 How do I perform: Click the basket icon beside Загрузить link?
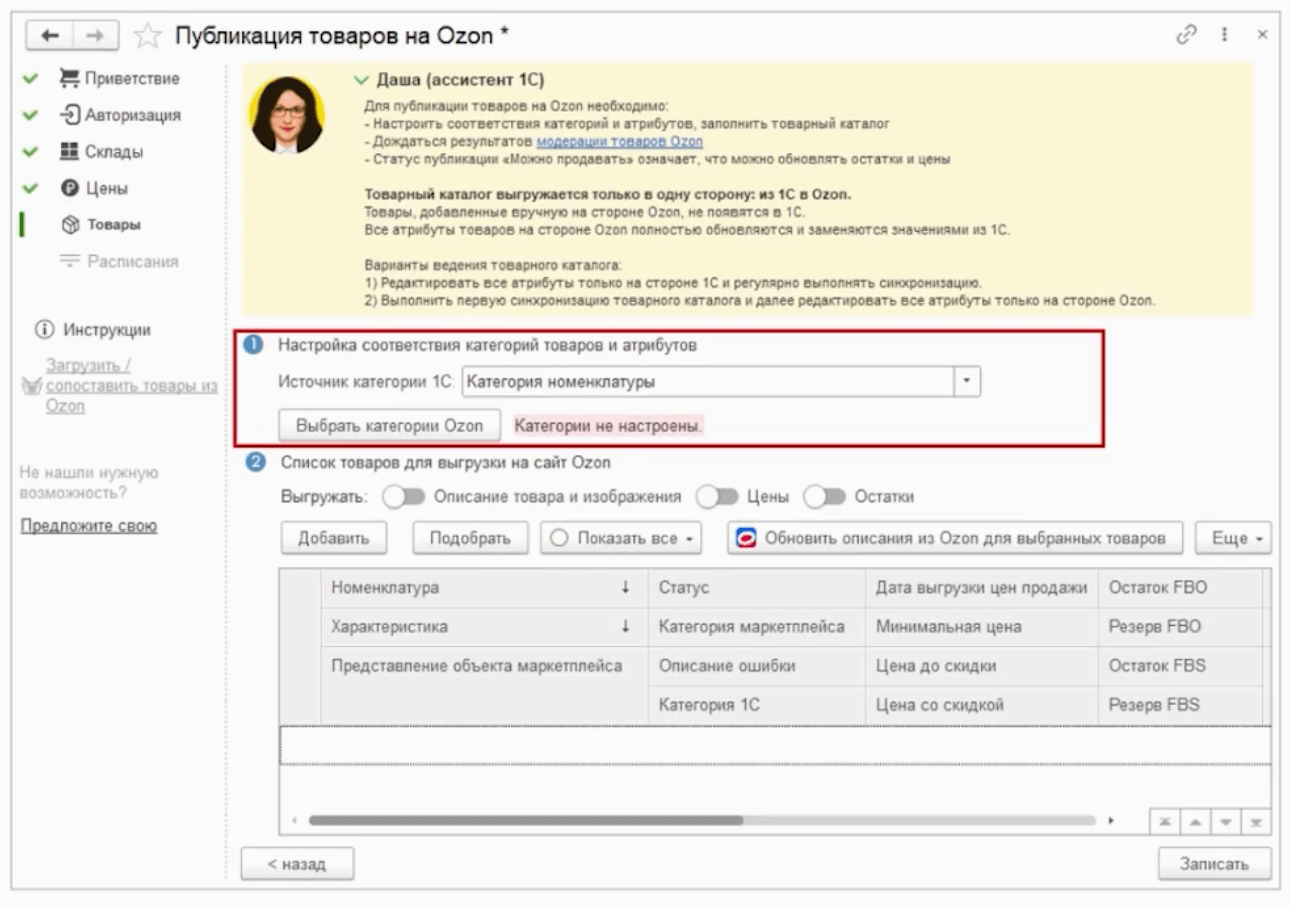coord(31,387)
